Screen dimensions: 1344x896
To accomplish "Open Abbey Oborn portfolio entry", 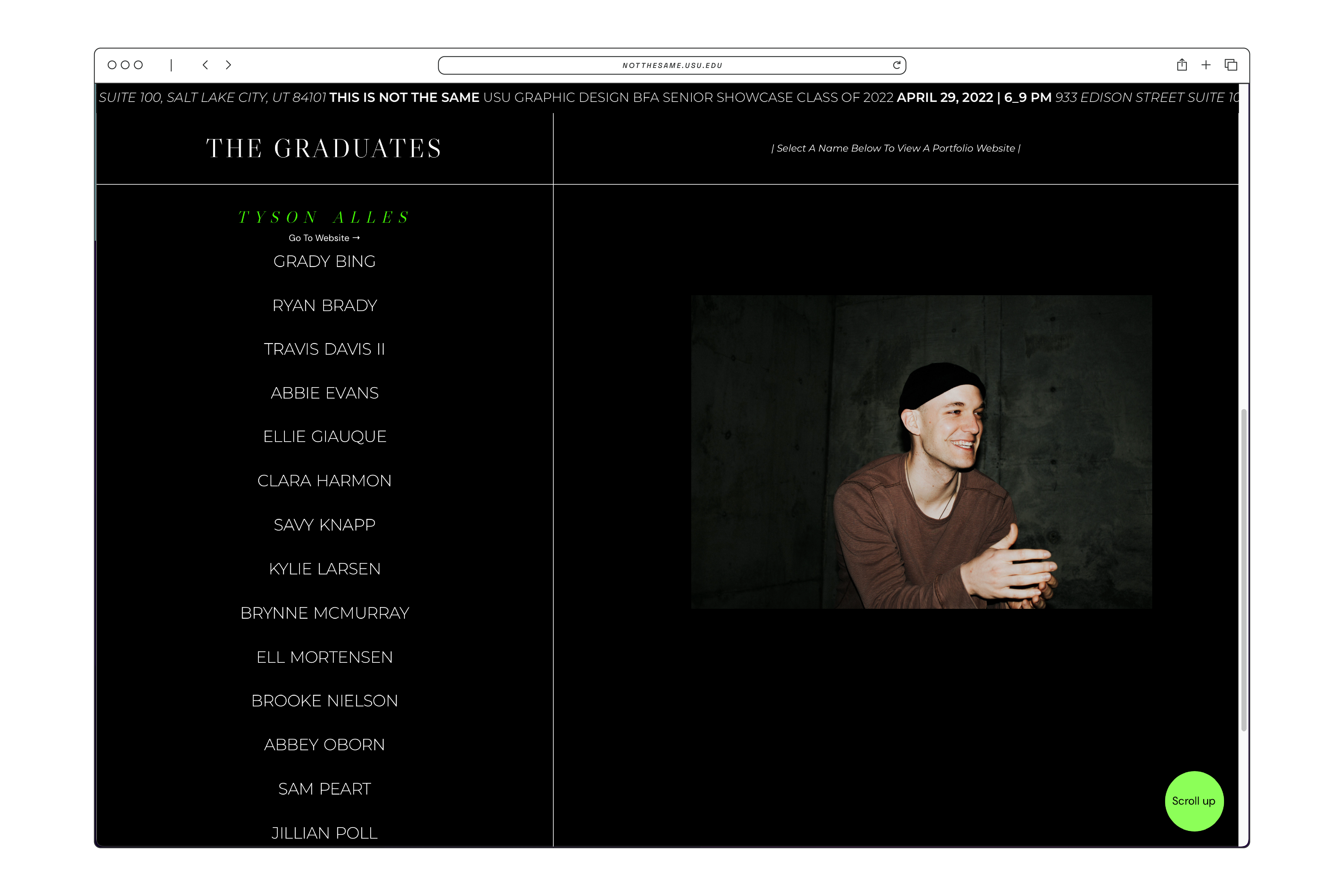I will point(325,745).
